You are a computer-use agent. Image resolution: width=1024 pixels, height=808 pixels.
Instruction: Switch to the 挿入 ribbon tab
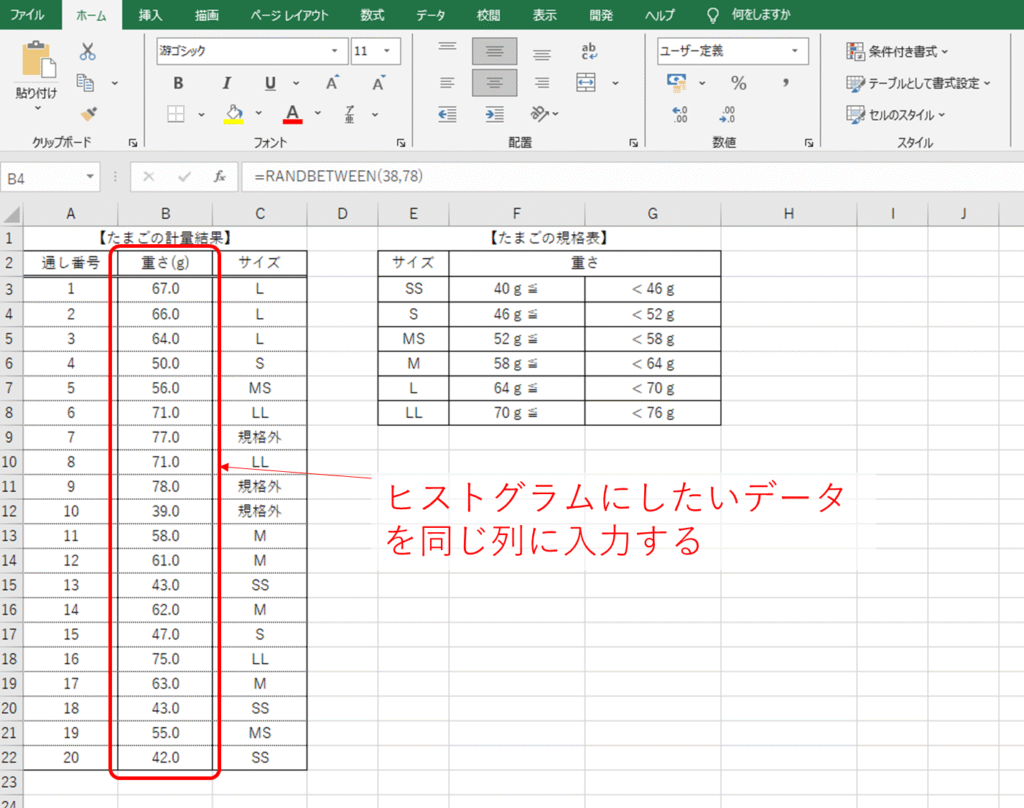pos(150,15)
